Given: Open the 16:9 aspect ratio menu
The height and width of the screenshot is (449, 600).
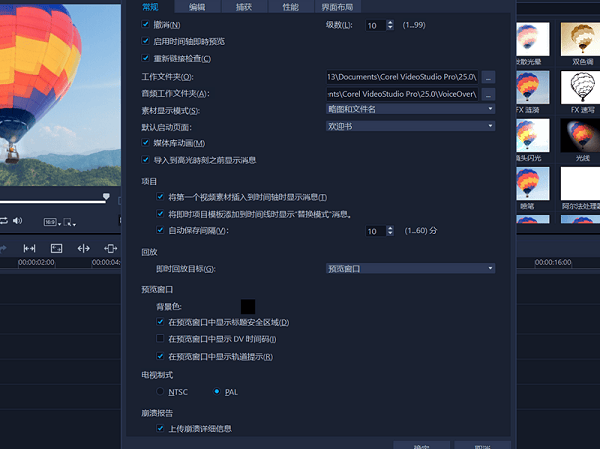Looking at the screenshot, I should pos(52,222).
